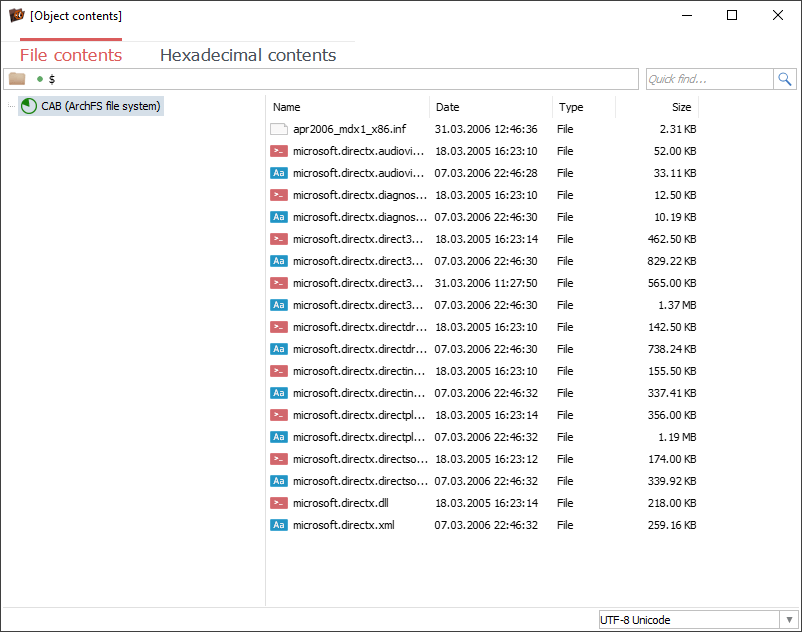Click the blue Aa icon of microsoft.directx.xml

tap(279, 525)
